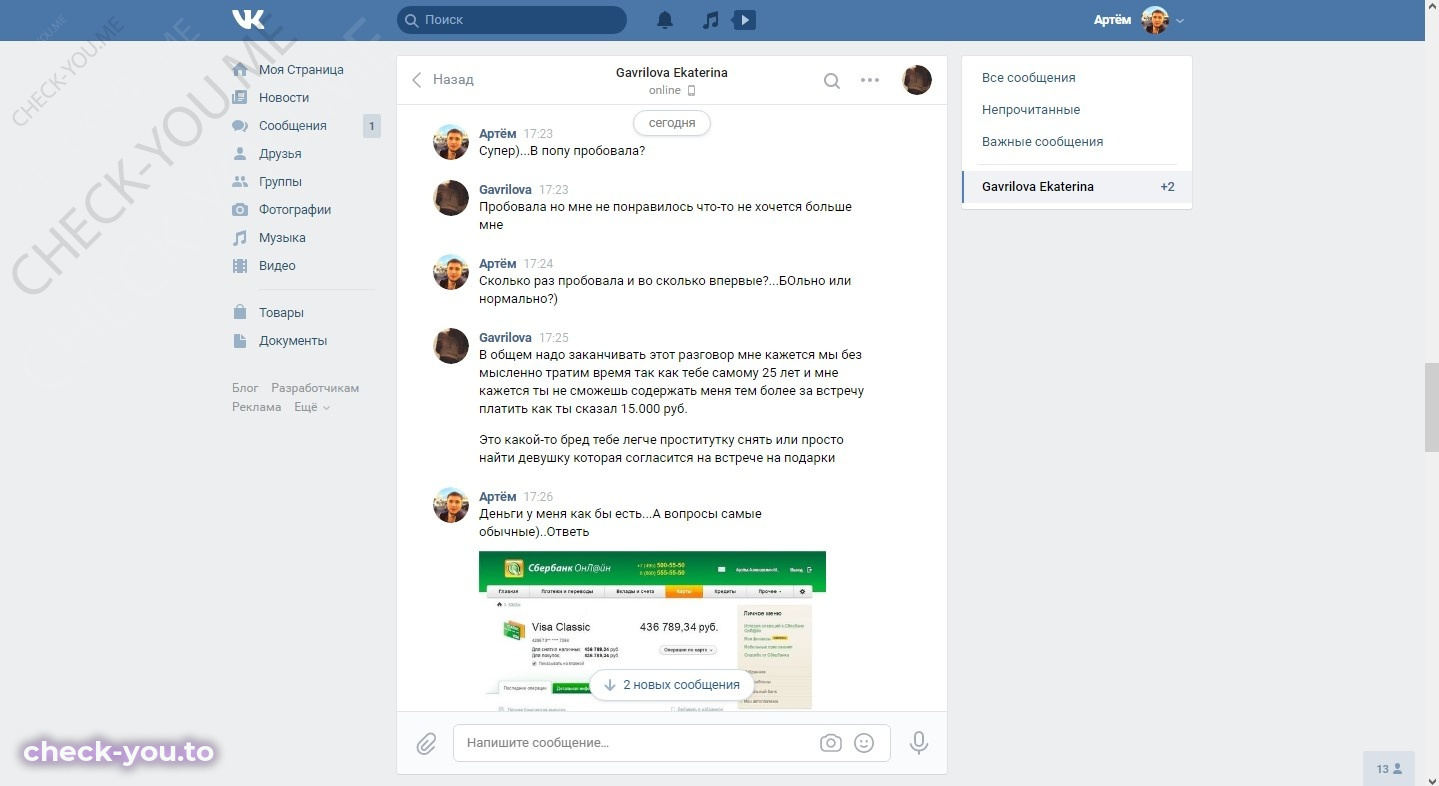
Task: Select Gavrilova Ekaterina conversation tab
Action: (x=1077, y=187)
